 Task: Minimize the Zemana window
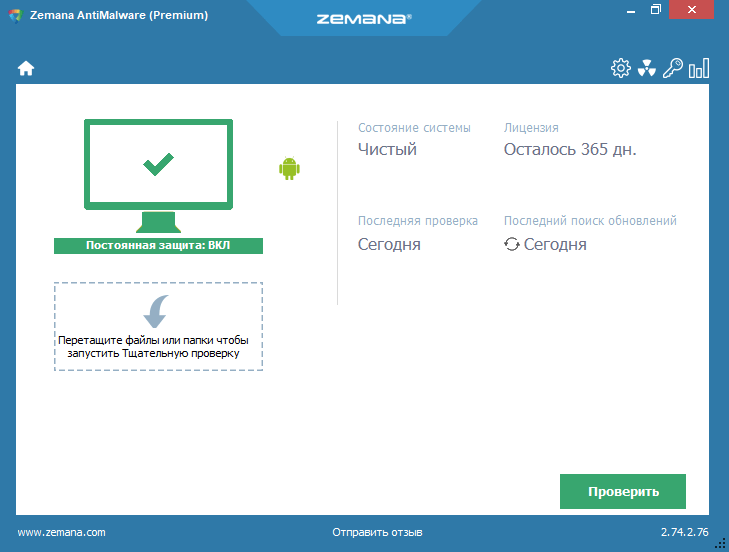tap(631, 11)
